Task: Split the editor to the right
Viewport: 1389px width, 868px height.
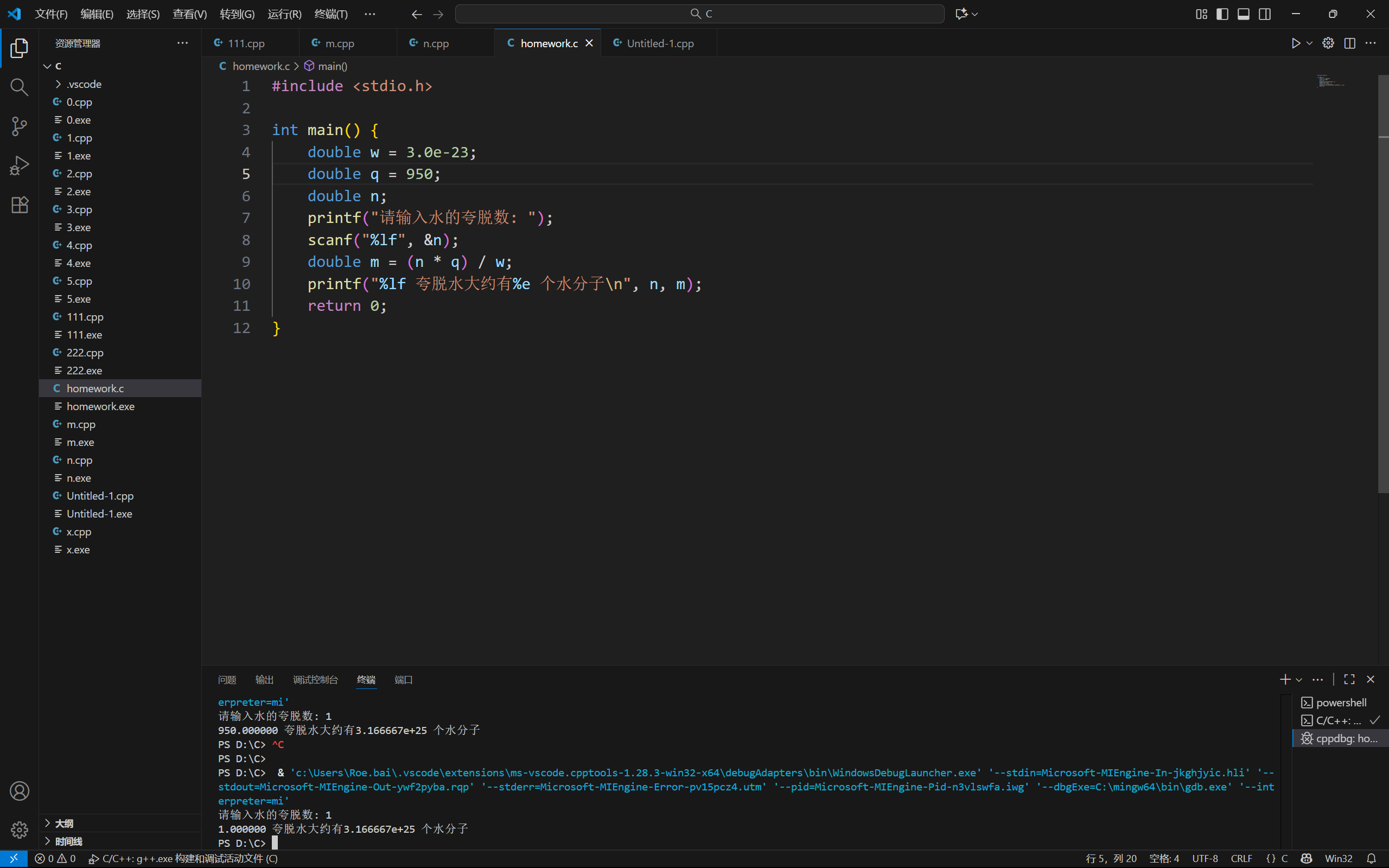Action: 1349,43
